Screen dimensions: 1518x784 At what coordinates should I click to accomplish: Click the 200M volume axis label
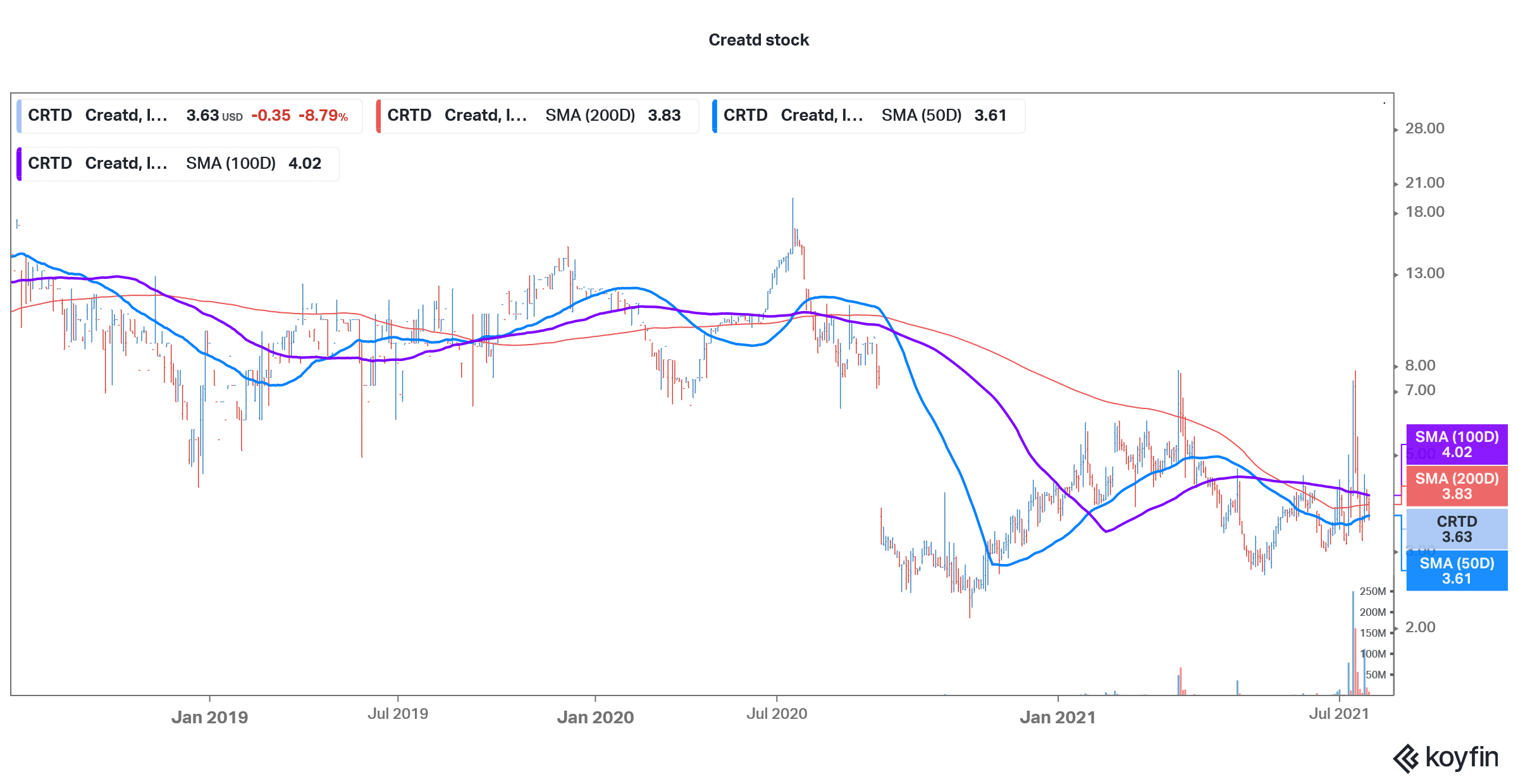point(1373,612)
